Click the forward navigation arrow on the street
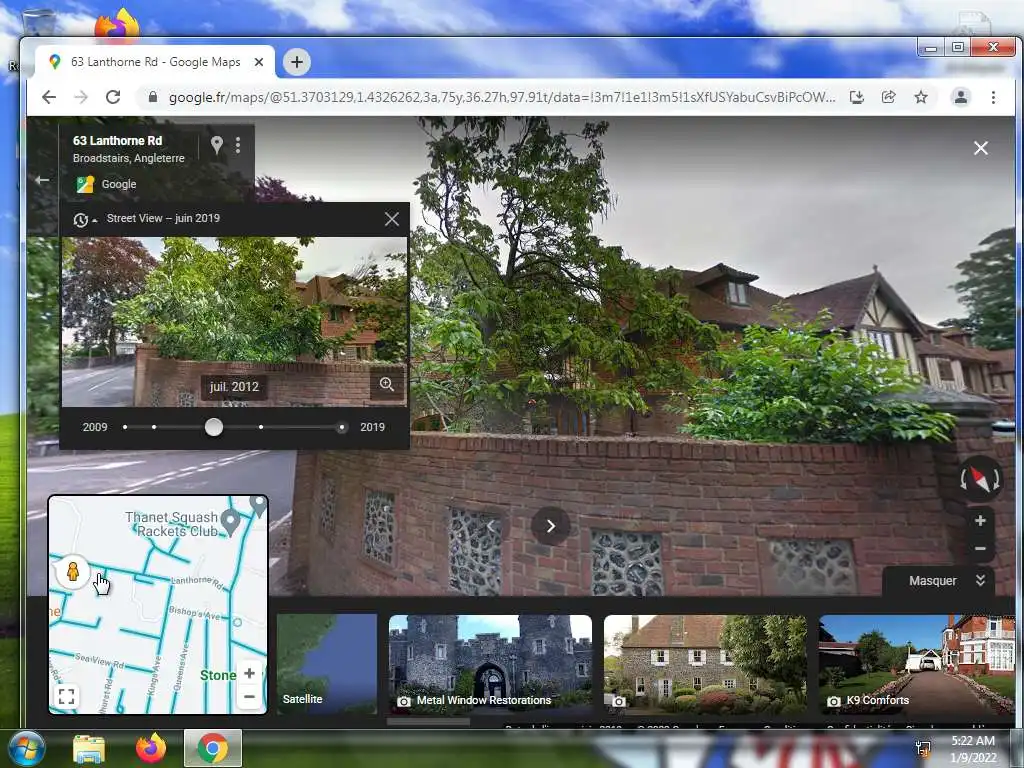1024x768 pixels. (x=551, y=526)
